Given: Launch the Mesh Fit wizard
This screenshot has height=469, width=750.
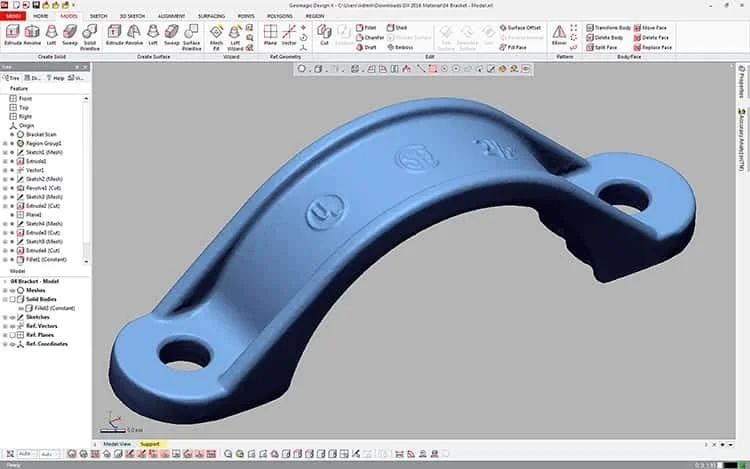Looking at the screenshot, I should coord(216,37).
